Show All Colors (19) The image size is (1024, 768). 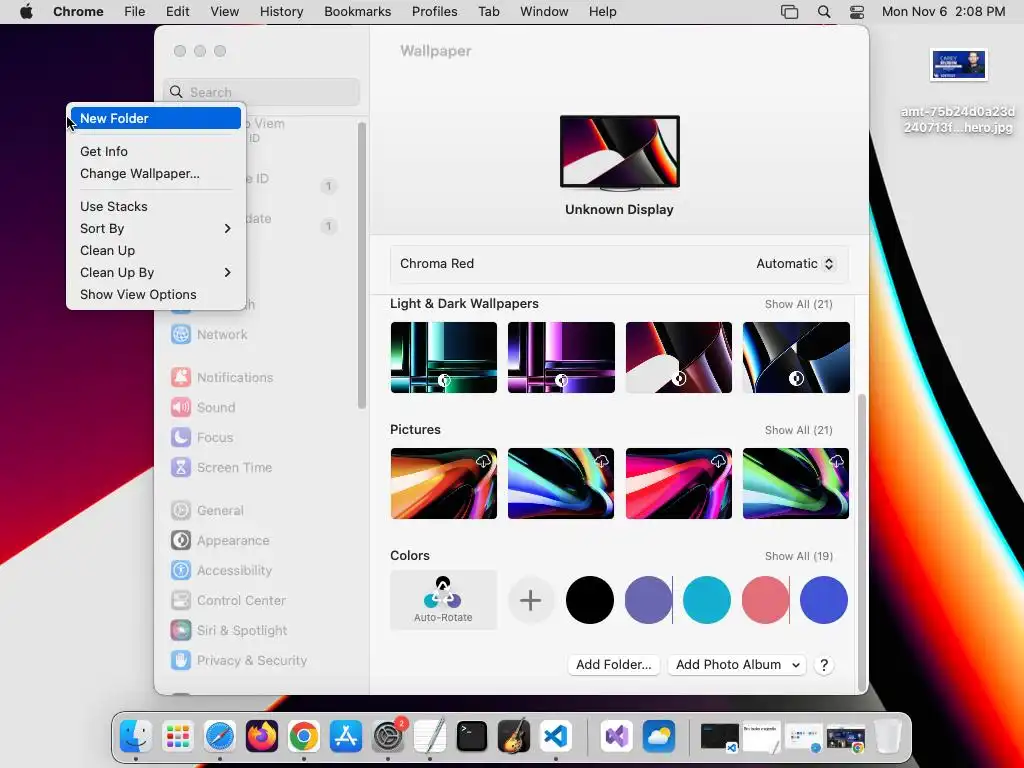click(799, 556)
